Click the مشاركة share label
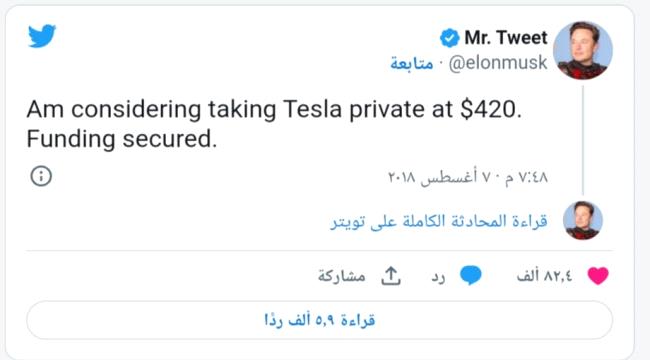Screen dimensions: 650x360 tap(342, 276)
